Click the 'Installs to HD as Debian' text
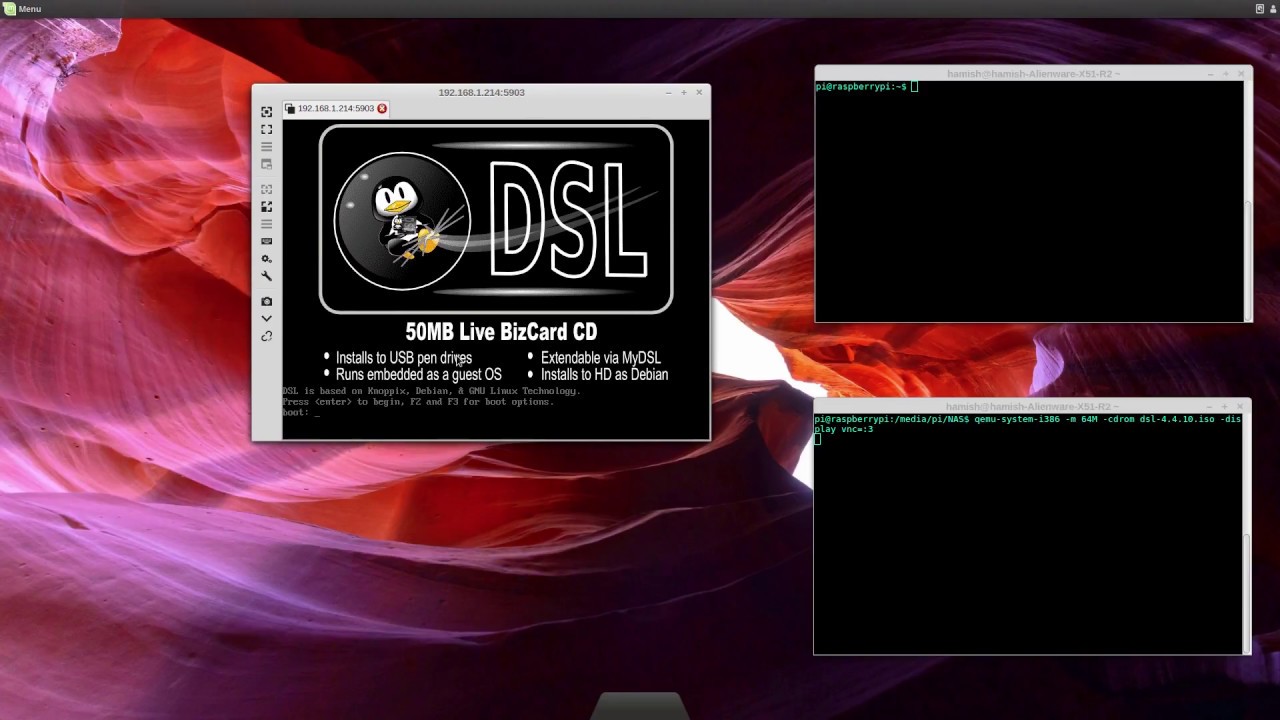The image size is (1280, 720). [604, 374]
